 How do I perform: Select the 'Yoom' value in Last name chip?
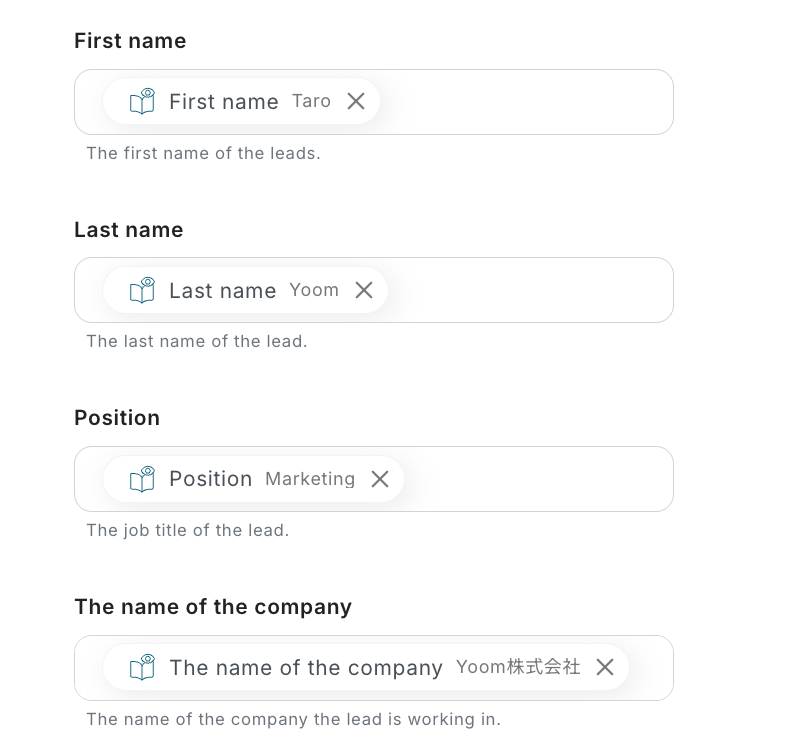coord(314,290)
